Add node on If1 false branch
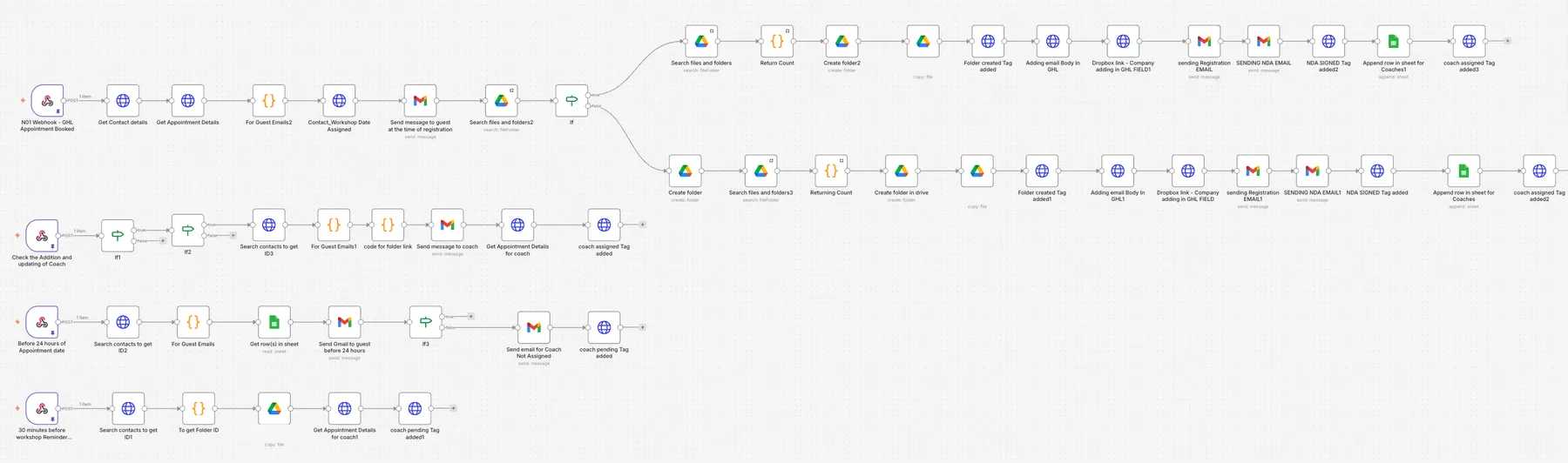1568x463 pixels. click(163, 241)
